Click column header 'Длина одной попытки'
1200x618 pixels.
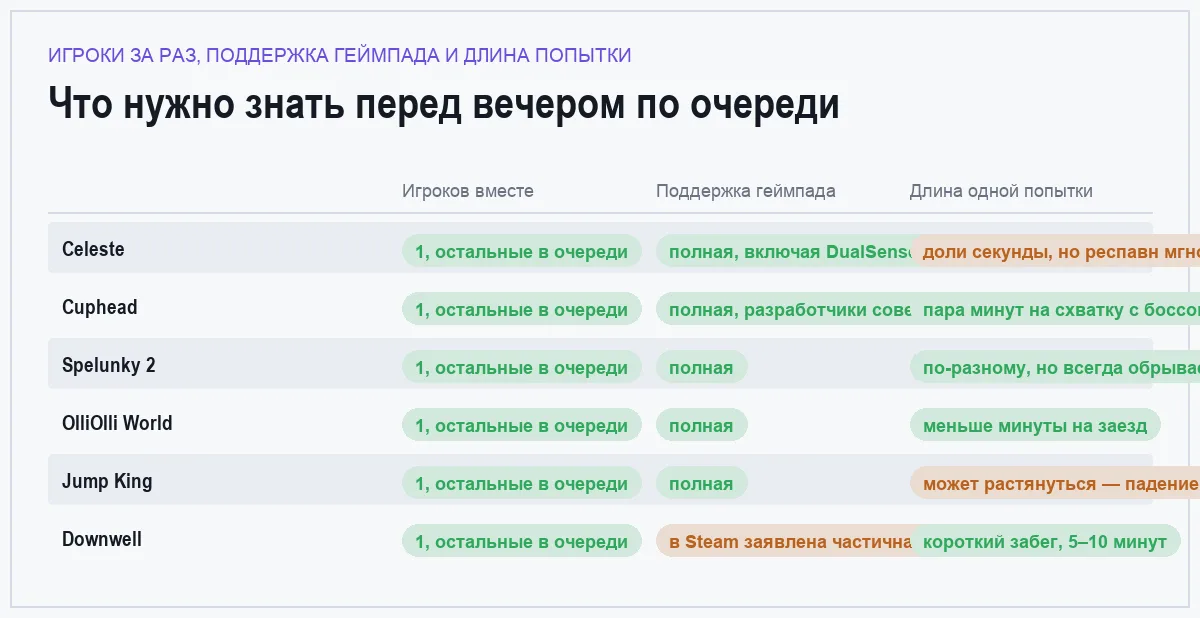click(x=1001, y=191)
